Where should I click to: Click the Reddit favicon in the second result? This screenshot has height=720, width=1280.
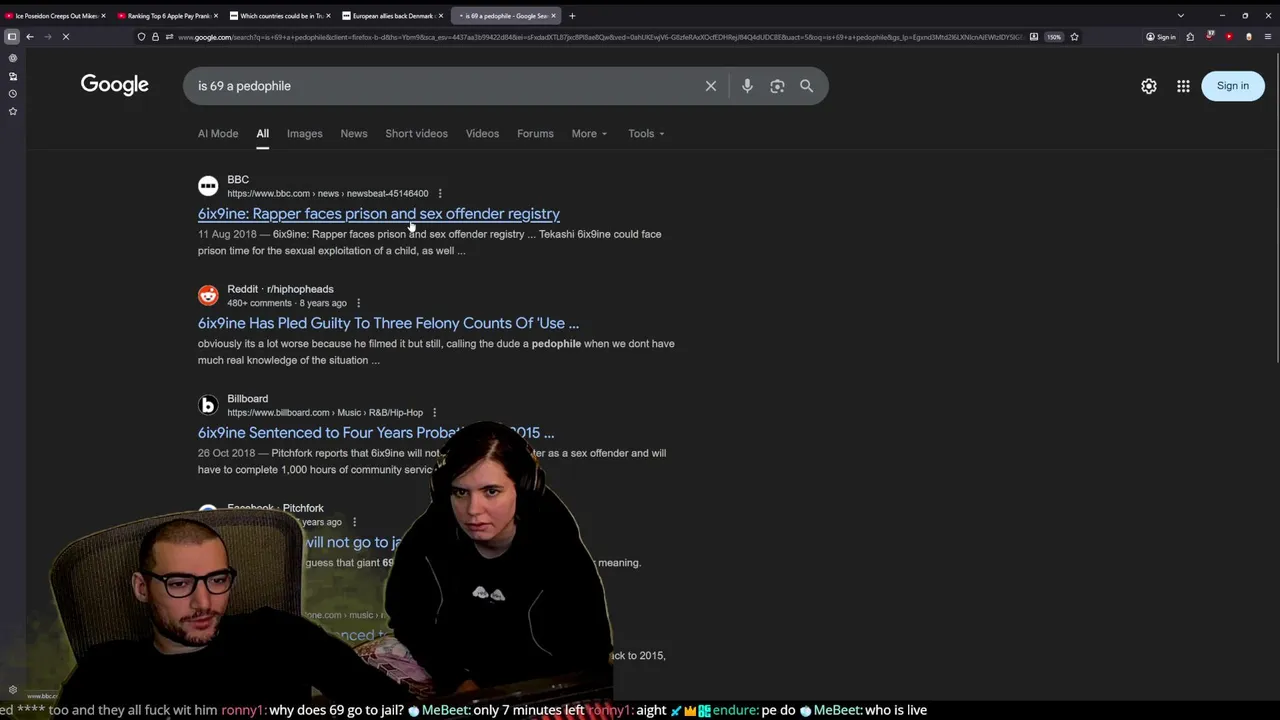[208, 295]
